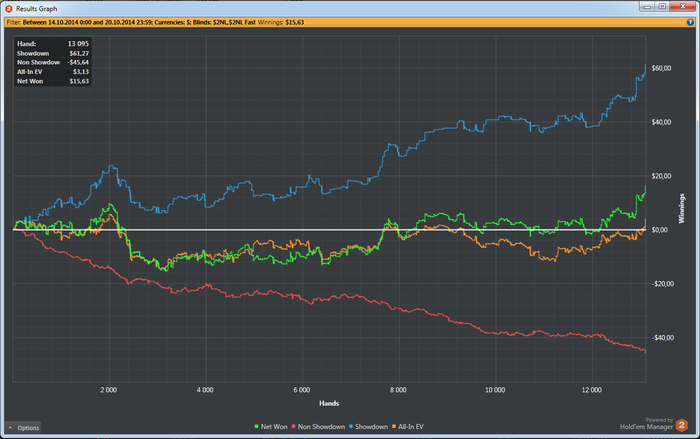The image size is (700, 439).
Task: Click the $0,00 axis label
Action: [659, 230]
